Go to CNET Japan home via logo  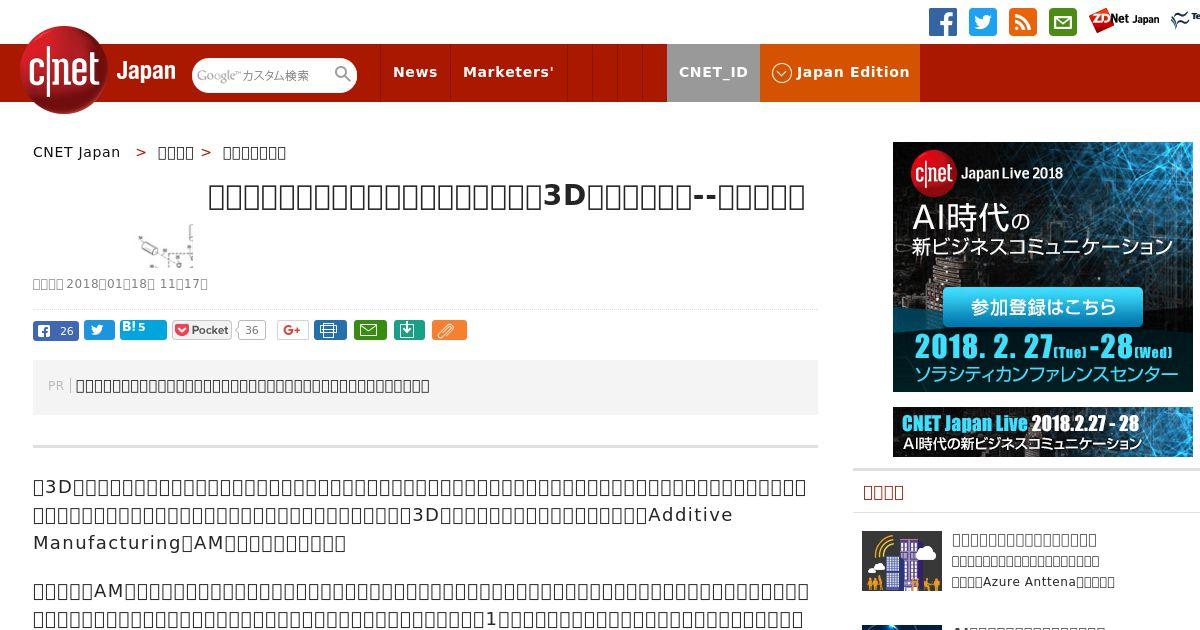click(98, 70)
